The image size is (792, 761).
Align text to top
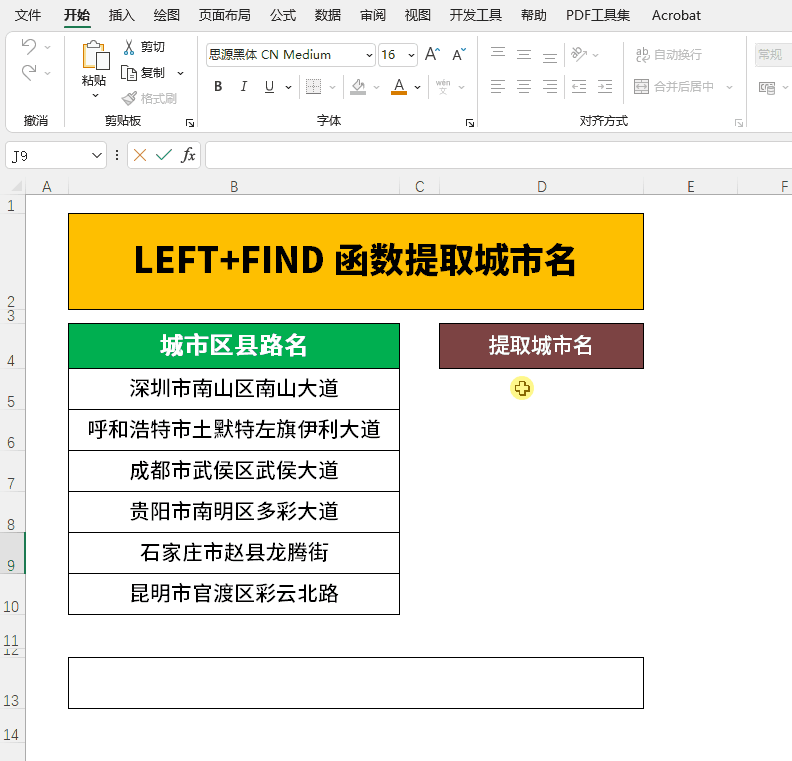point(498,54)
